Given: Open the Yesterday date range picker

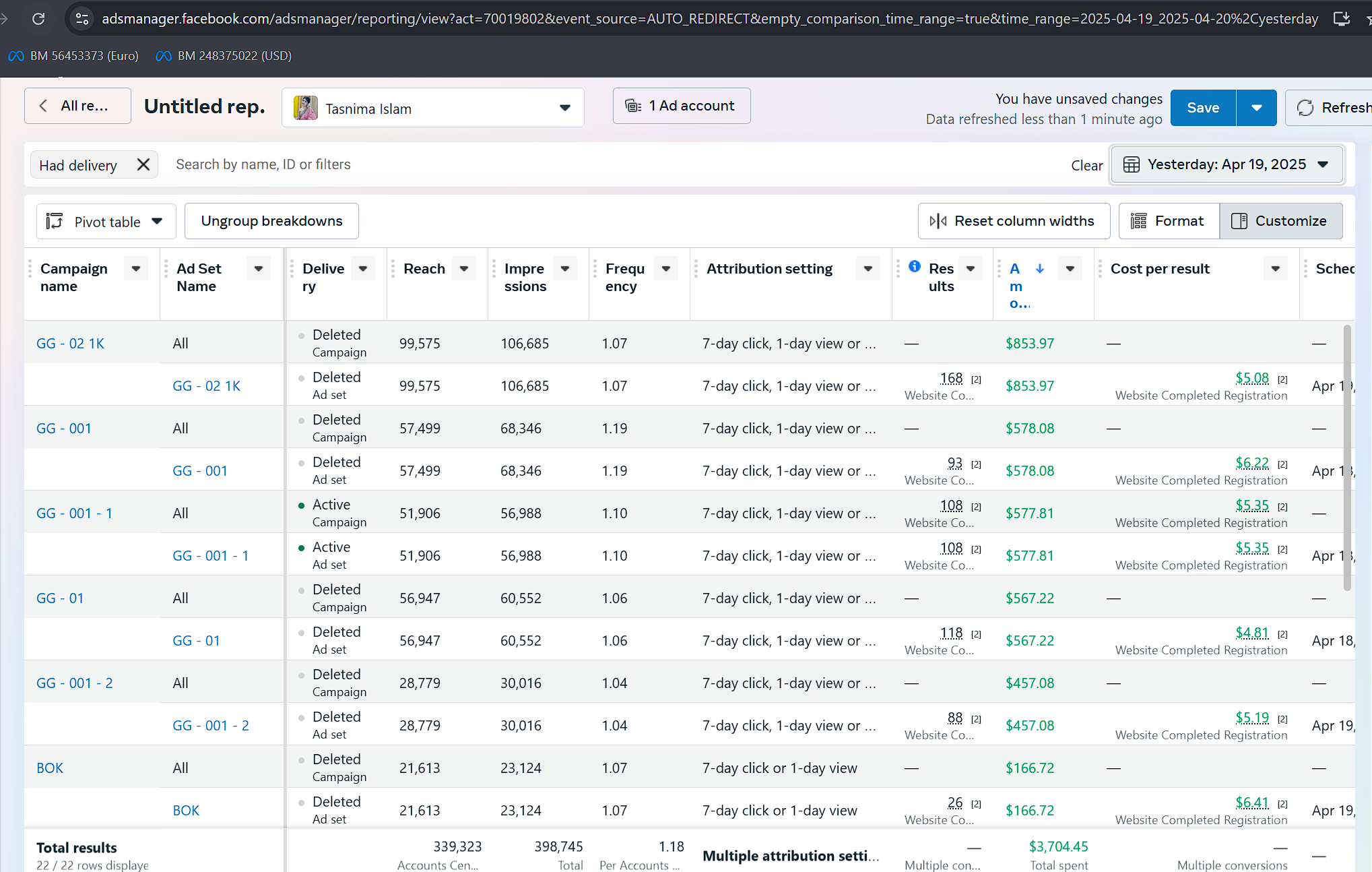Looking at the screenshot, I should pos(1227,165).
